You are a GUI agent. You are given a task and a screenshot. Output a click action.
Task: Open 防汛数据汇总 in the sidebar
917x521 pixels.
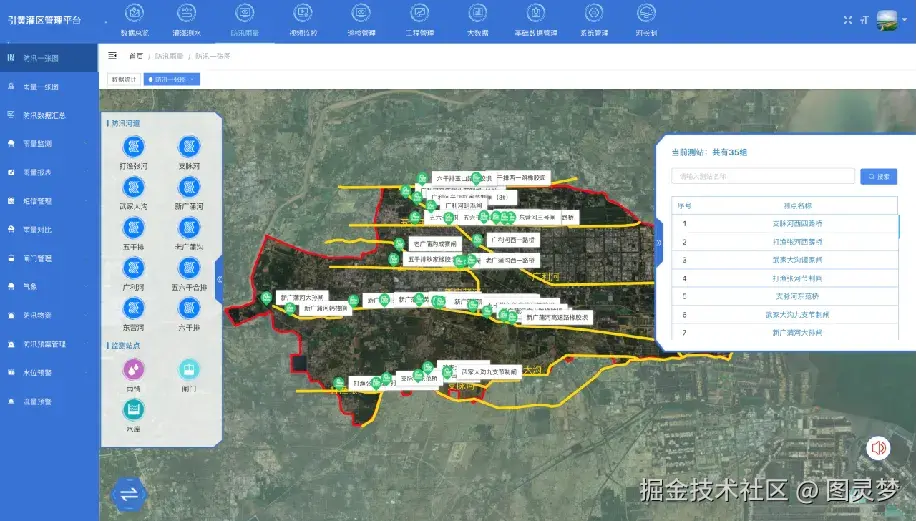tap(49, 115)
